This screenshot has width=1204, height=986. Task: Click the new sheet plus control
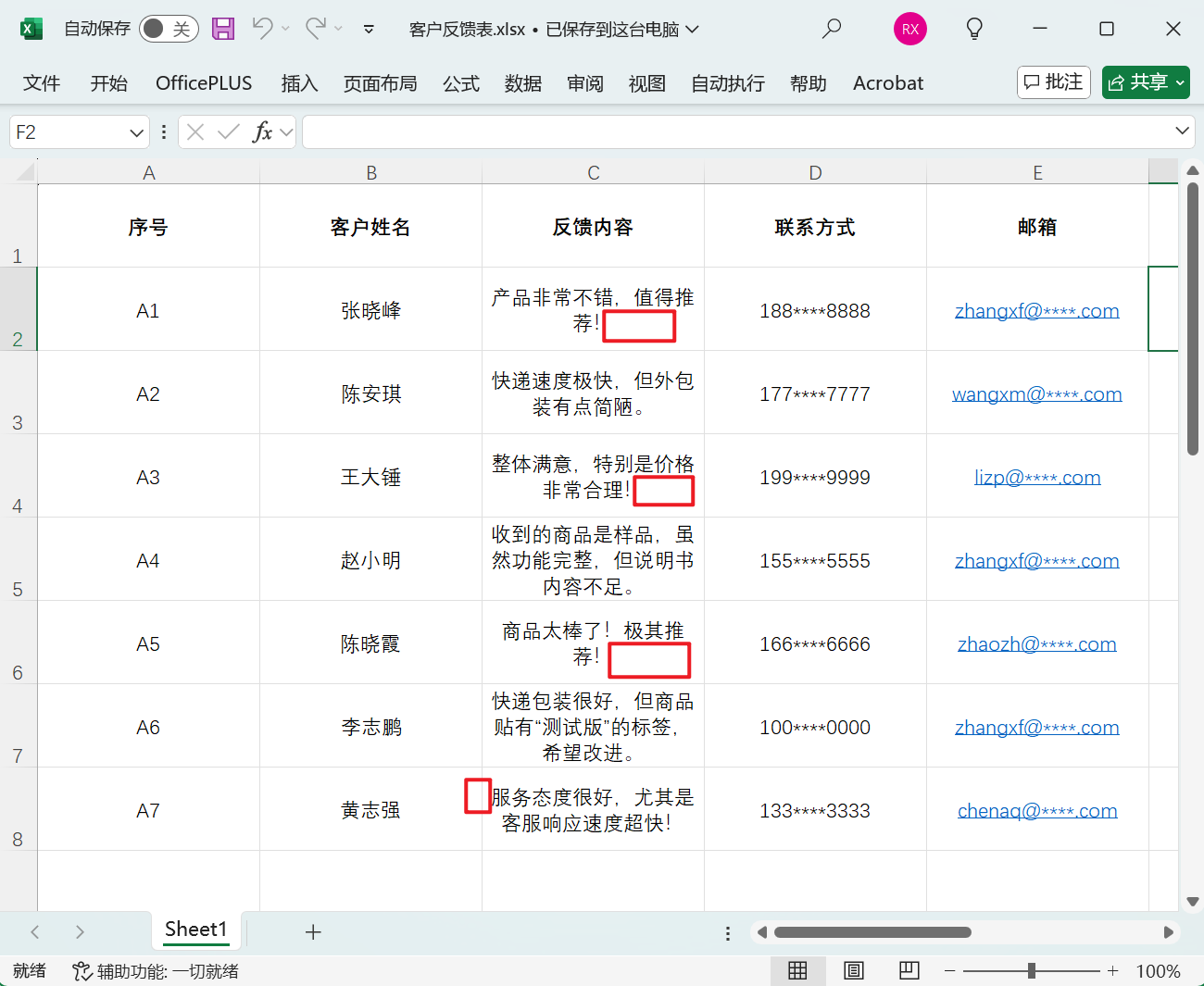tap(313, 932)
